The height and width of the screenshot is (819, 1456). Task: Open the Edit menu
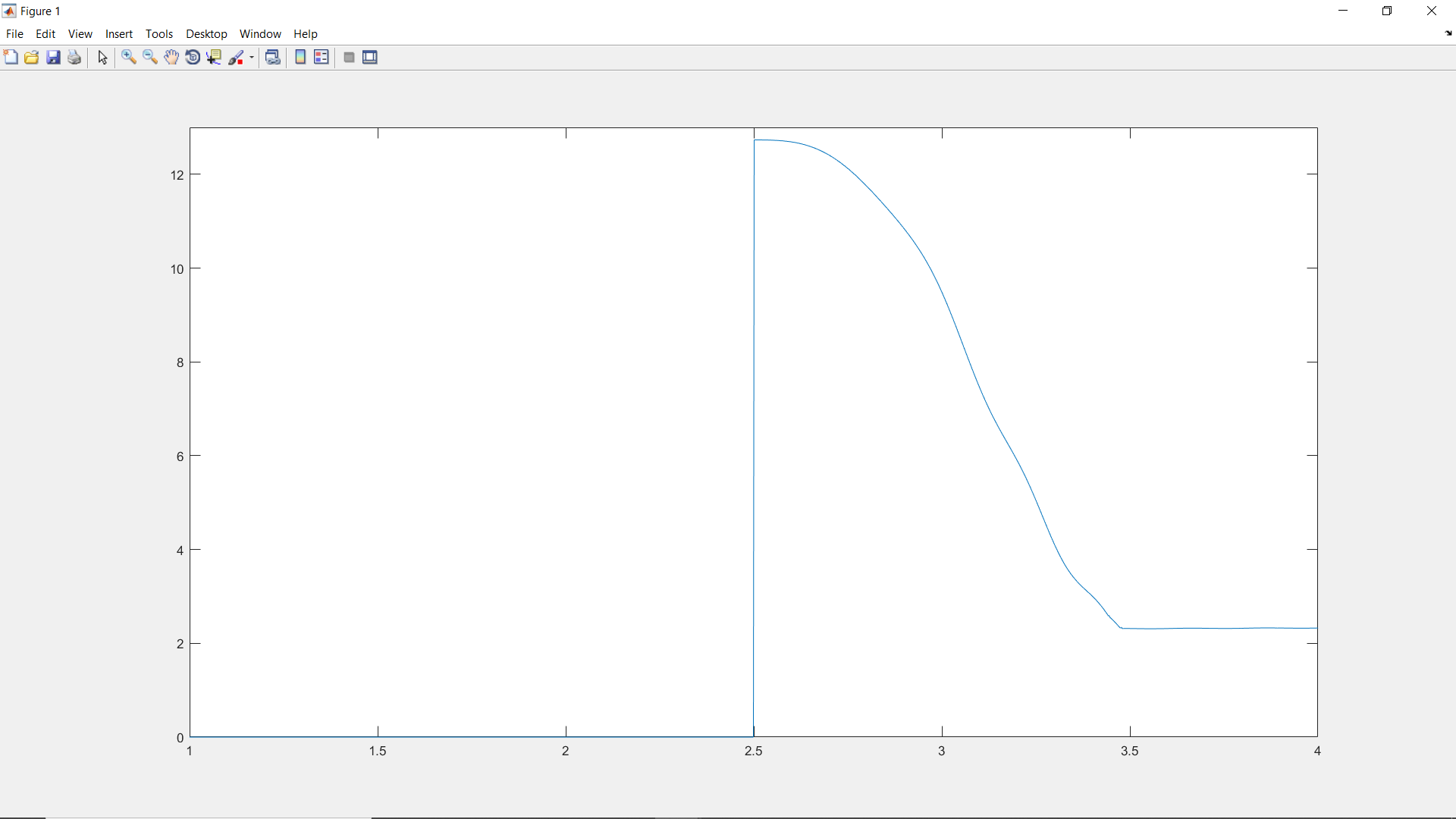pos(45,34)
